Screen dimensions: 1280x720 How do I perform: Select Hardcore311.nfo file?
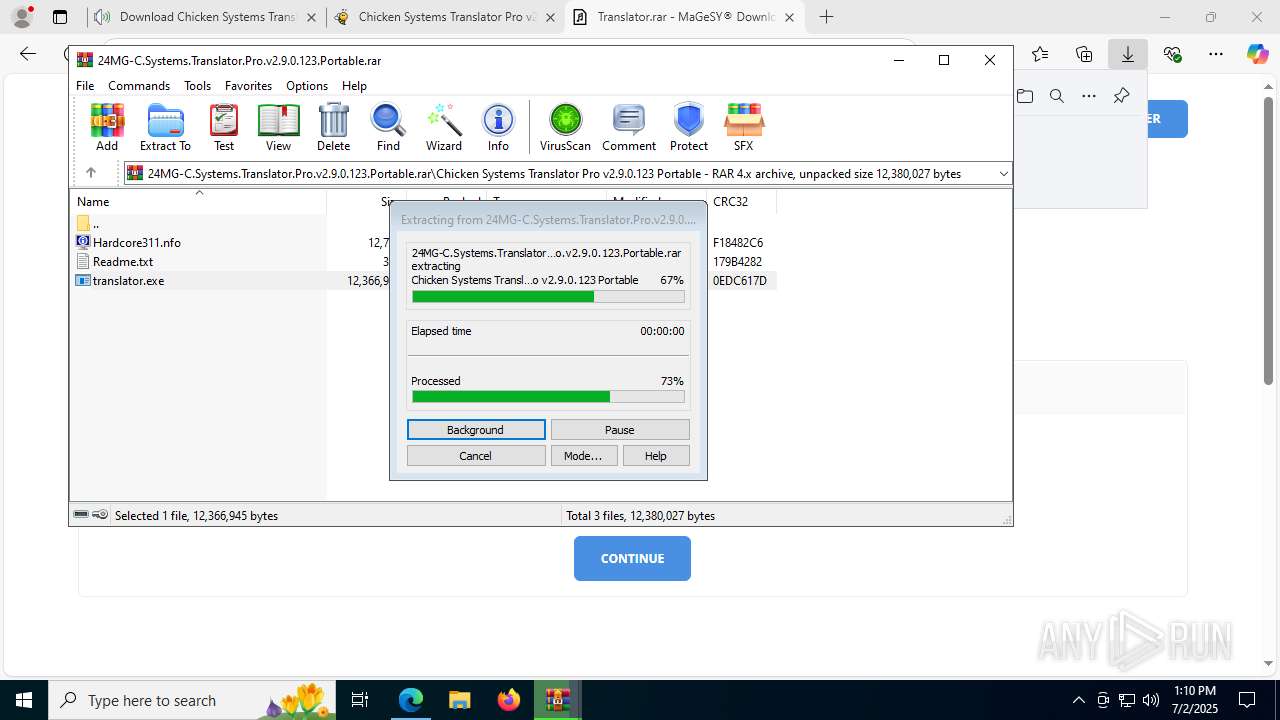(x=128, y=243)
